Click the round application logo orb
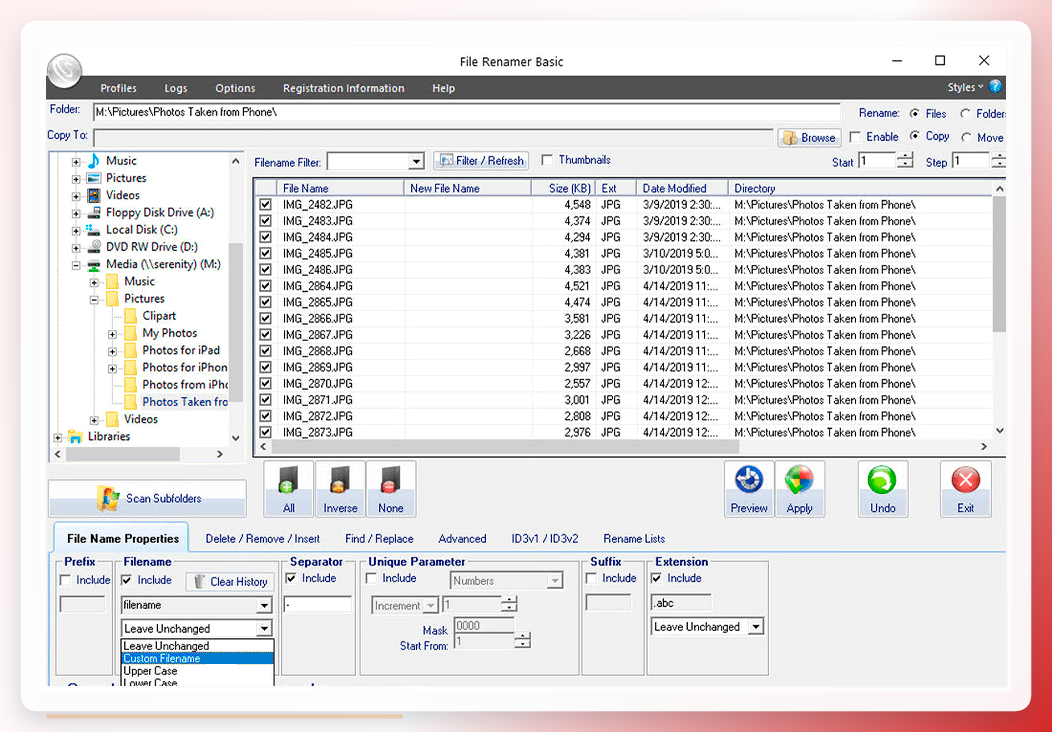This screenshot has height=732, width=1052. 65,70
